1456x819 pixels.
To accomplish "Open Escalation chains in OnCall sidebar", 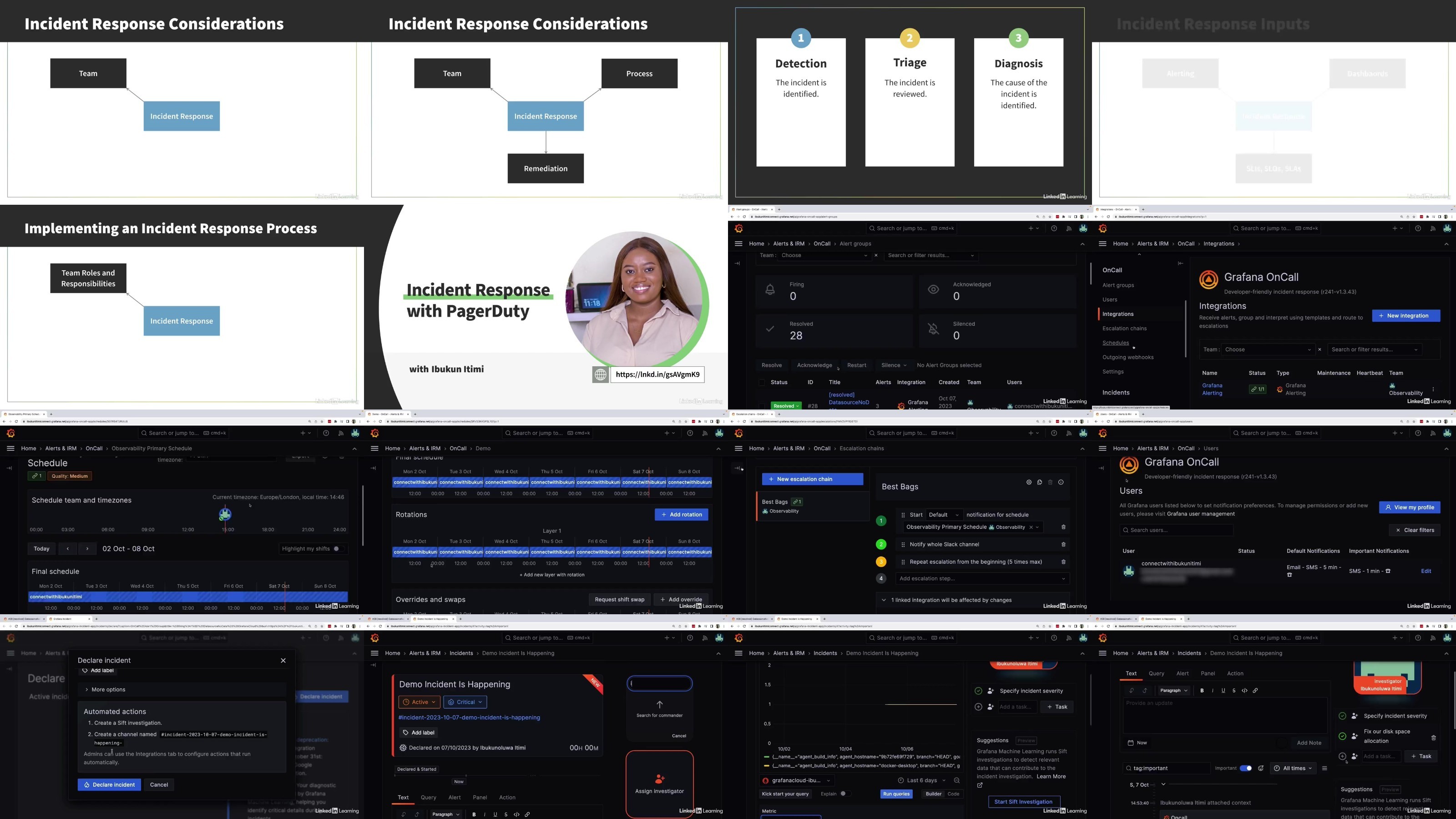I will (1124, 329).
